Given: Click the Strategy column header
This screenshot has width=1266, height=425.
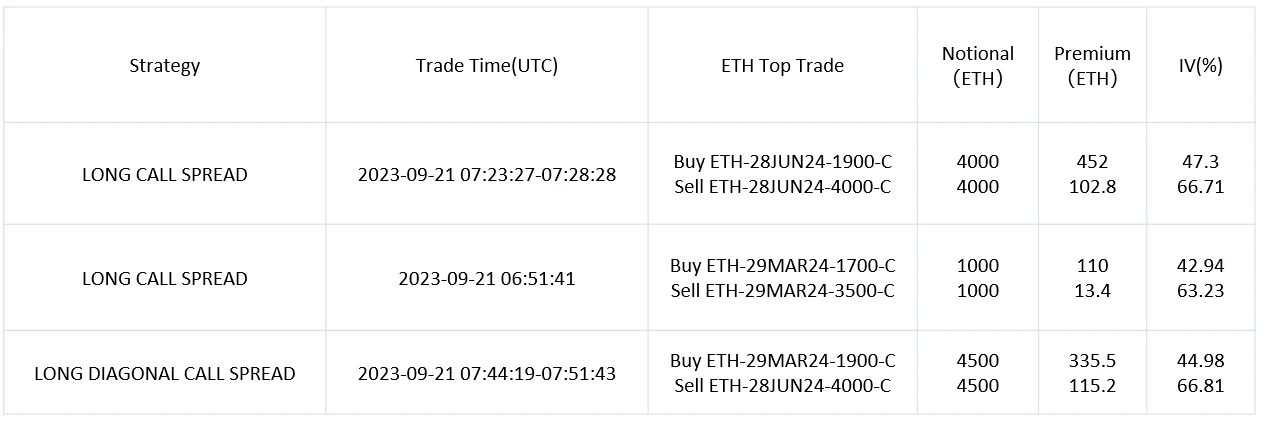Looking at the screenshot, I should pos(164,66).
